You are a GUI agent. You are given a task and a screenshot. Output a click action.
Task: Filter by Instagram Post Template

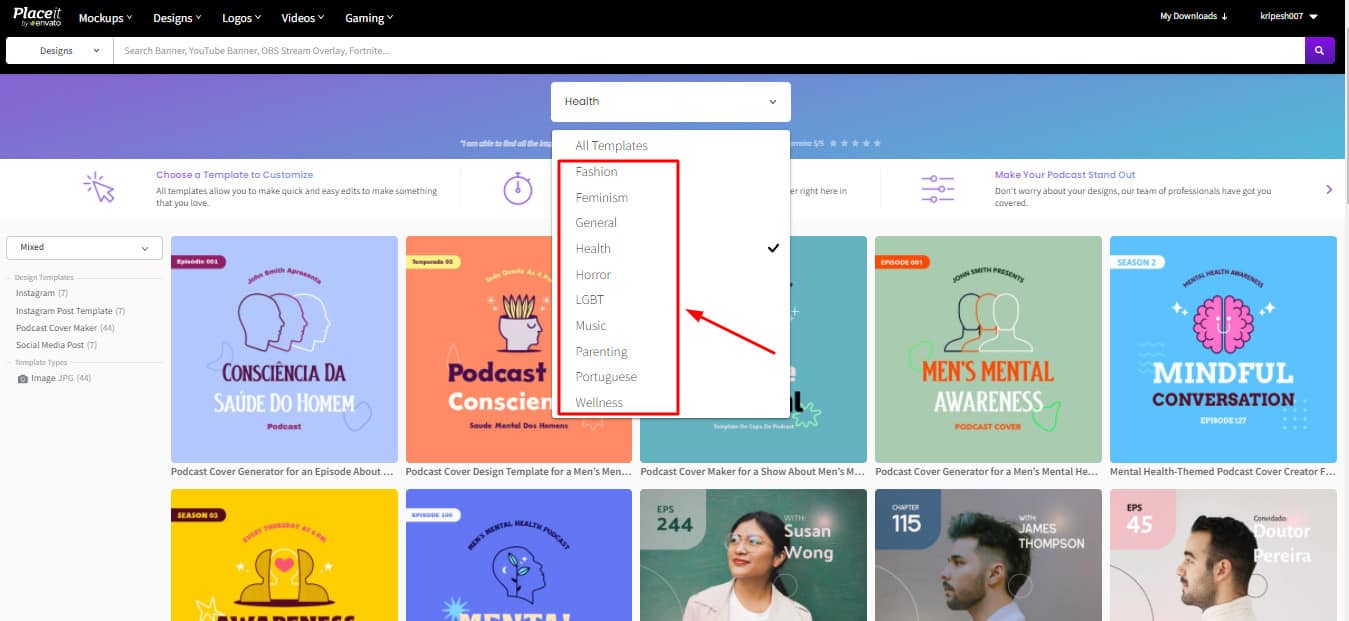point(64,311)
